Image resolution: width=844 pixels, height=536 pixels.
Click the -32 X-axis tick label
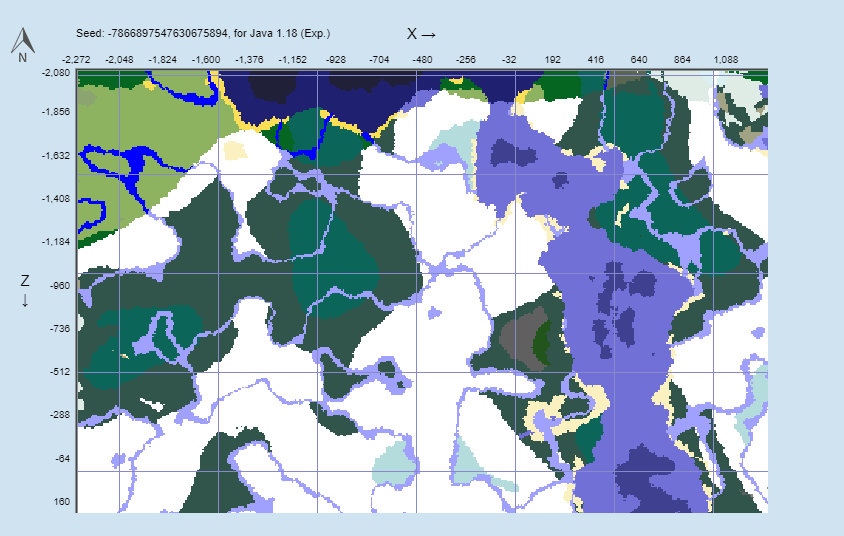[509, 60]
